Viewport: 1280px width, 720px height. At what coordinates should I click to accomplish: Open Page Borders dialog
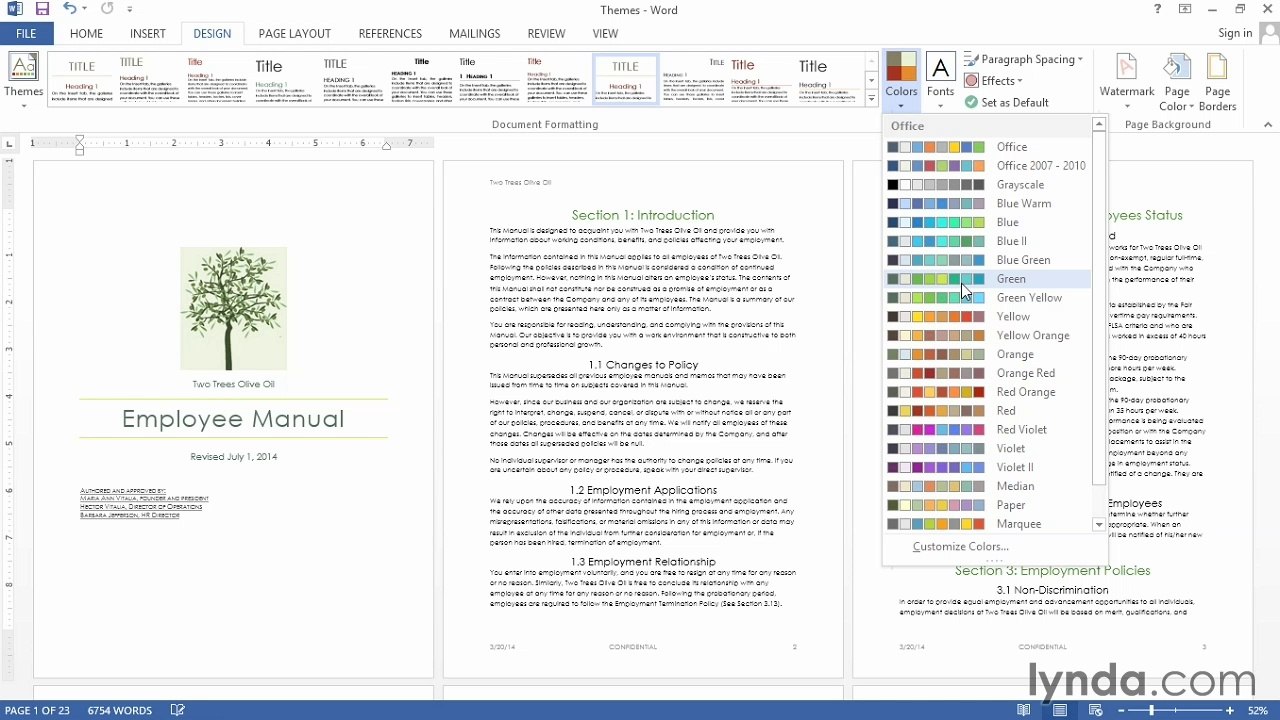tap(1217, 81)
